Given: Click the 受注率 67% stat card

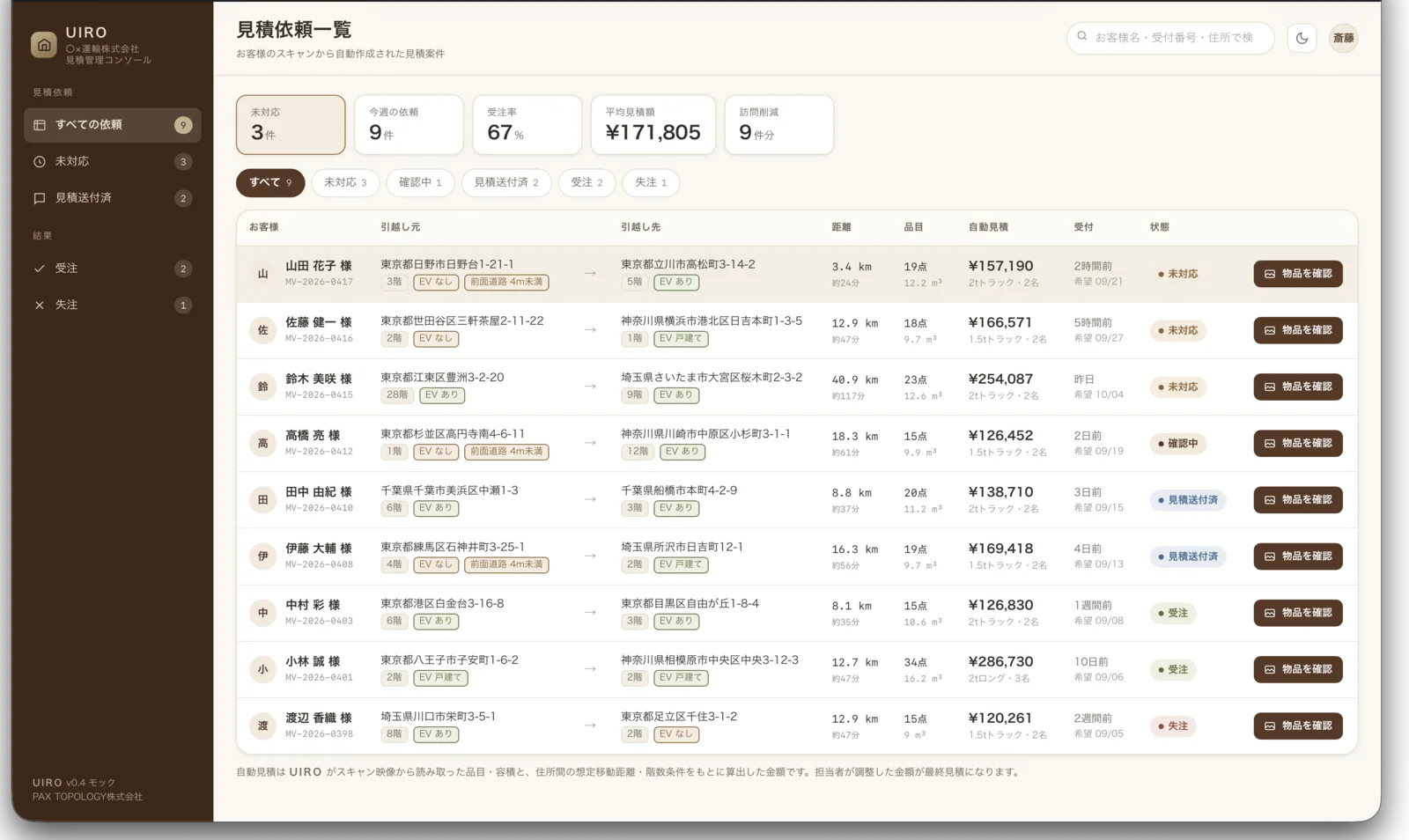Looking at the screenshot, I should pos(527,125).
